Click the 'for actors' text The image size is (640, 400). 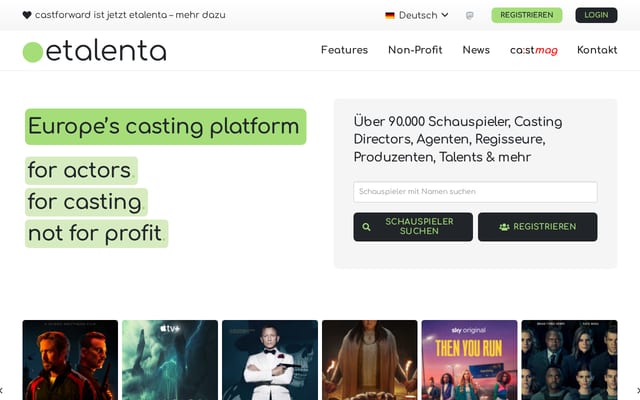tap(81, 170)
